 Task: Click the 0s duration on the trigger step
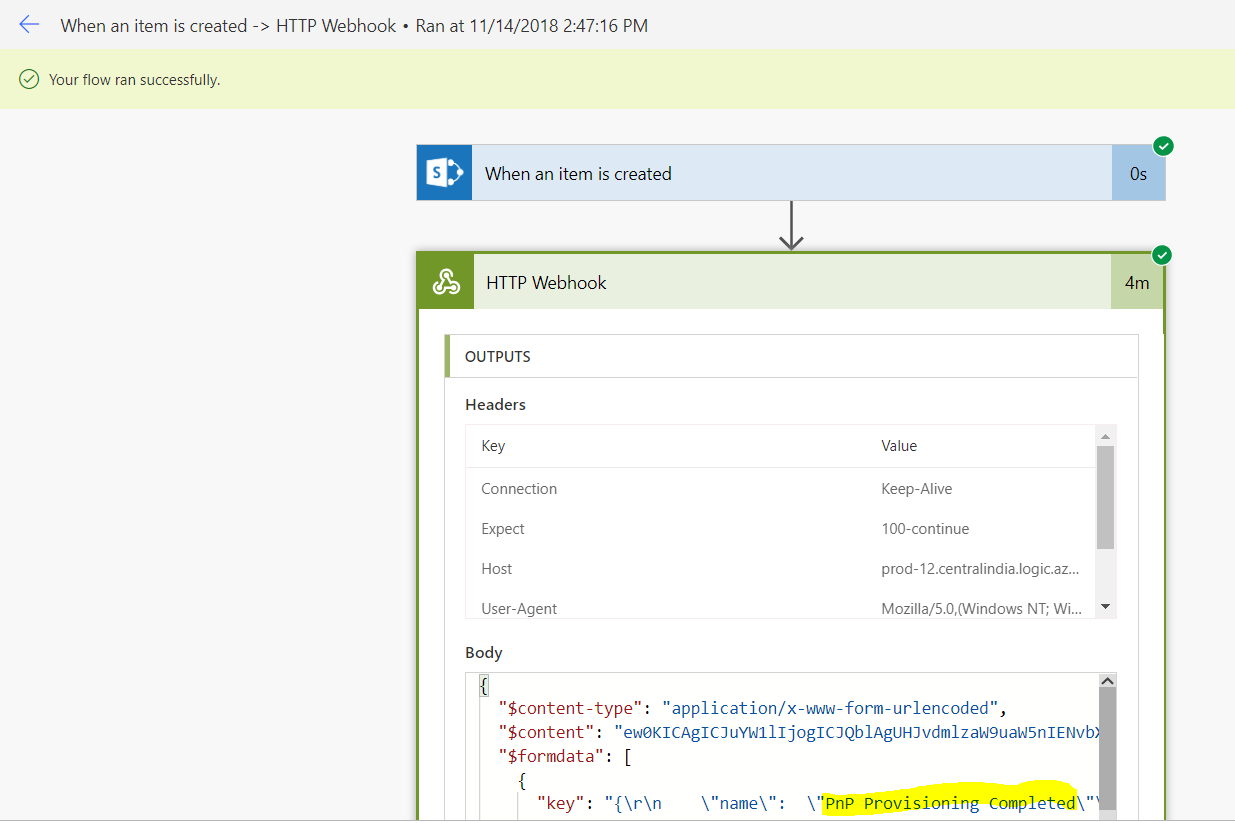point(1138,173)
